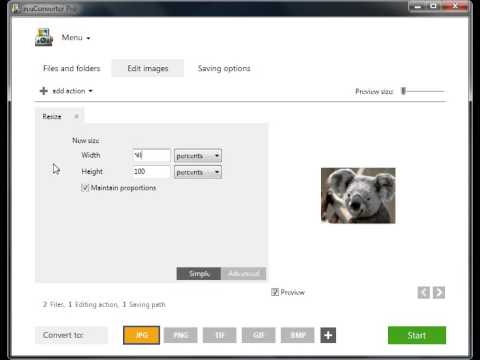The width and height of the screenshot is (480, 360).
Task: Choose TIF as output format
Action: click(x=220, y=335)
